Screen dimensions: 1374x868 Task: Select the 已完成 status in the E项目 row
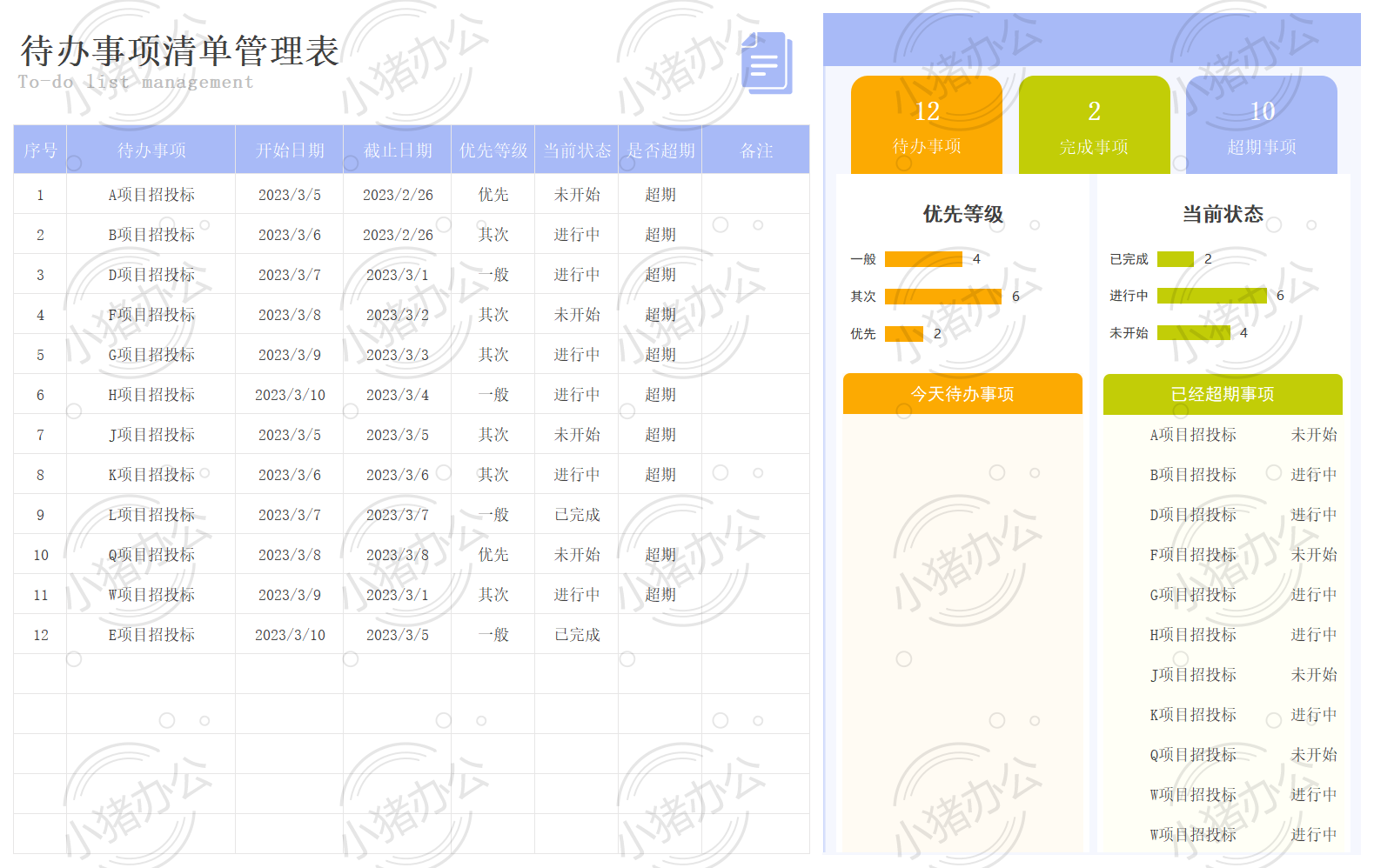[x=577, y=635]
